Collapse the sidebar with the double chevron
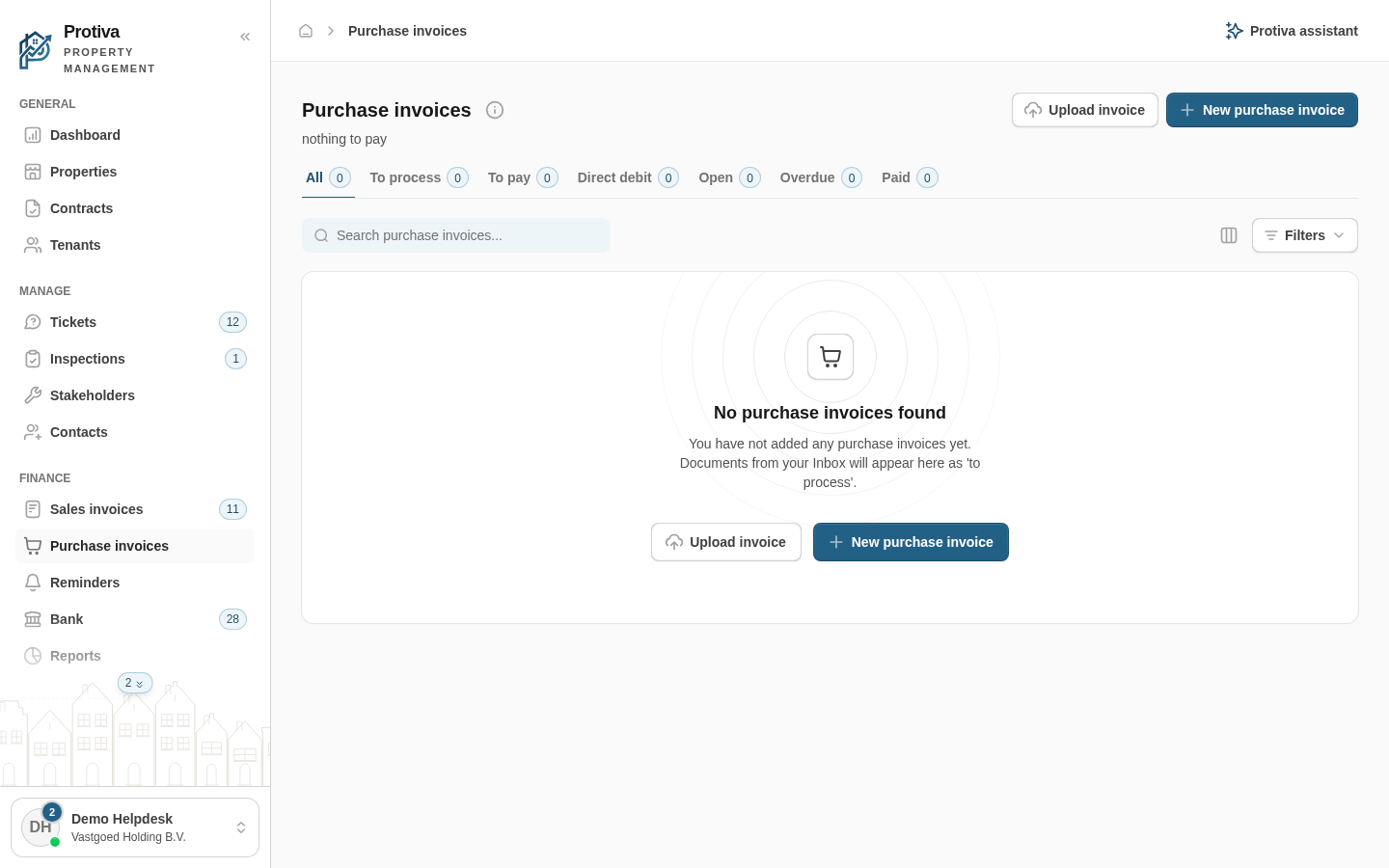1389x868 pixels. [x=245, y=37]
